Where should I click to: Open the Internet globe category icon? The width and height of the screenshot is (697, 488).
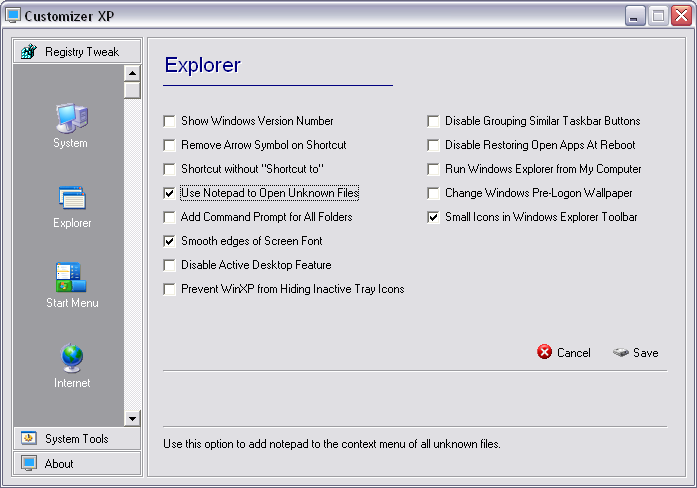pos(72,357)
